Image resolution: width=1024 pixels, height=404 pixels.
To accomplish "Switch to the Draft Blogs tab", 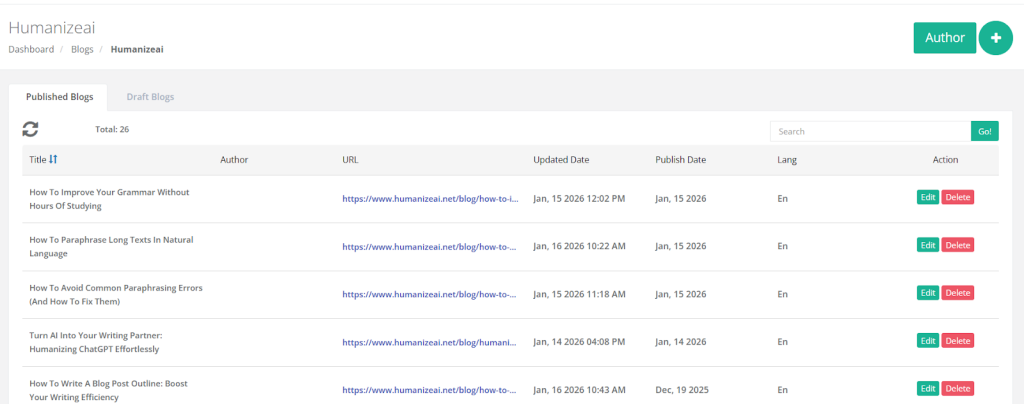I will [x=149, y=97].
